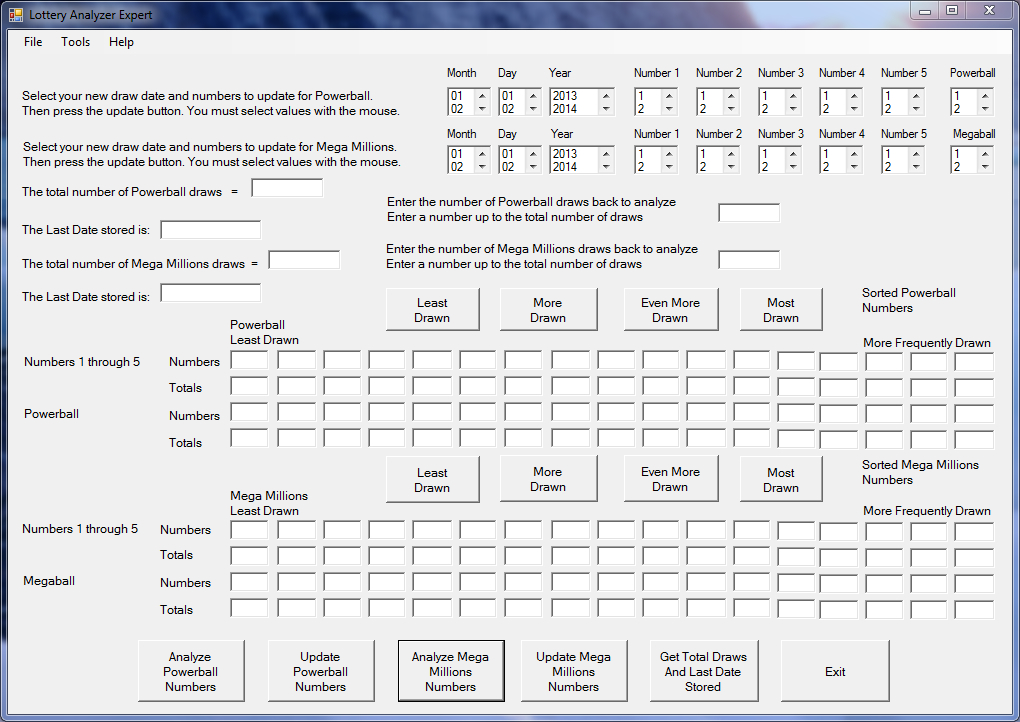Click the Mega Millions Even More Drawn button
This screenshot has height=722, width=1020.
tap(671, 479)
